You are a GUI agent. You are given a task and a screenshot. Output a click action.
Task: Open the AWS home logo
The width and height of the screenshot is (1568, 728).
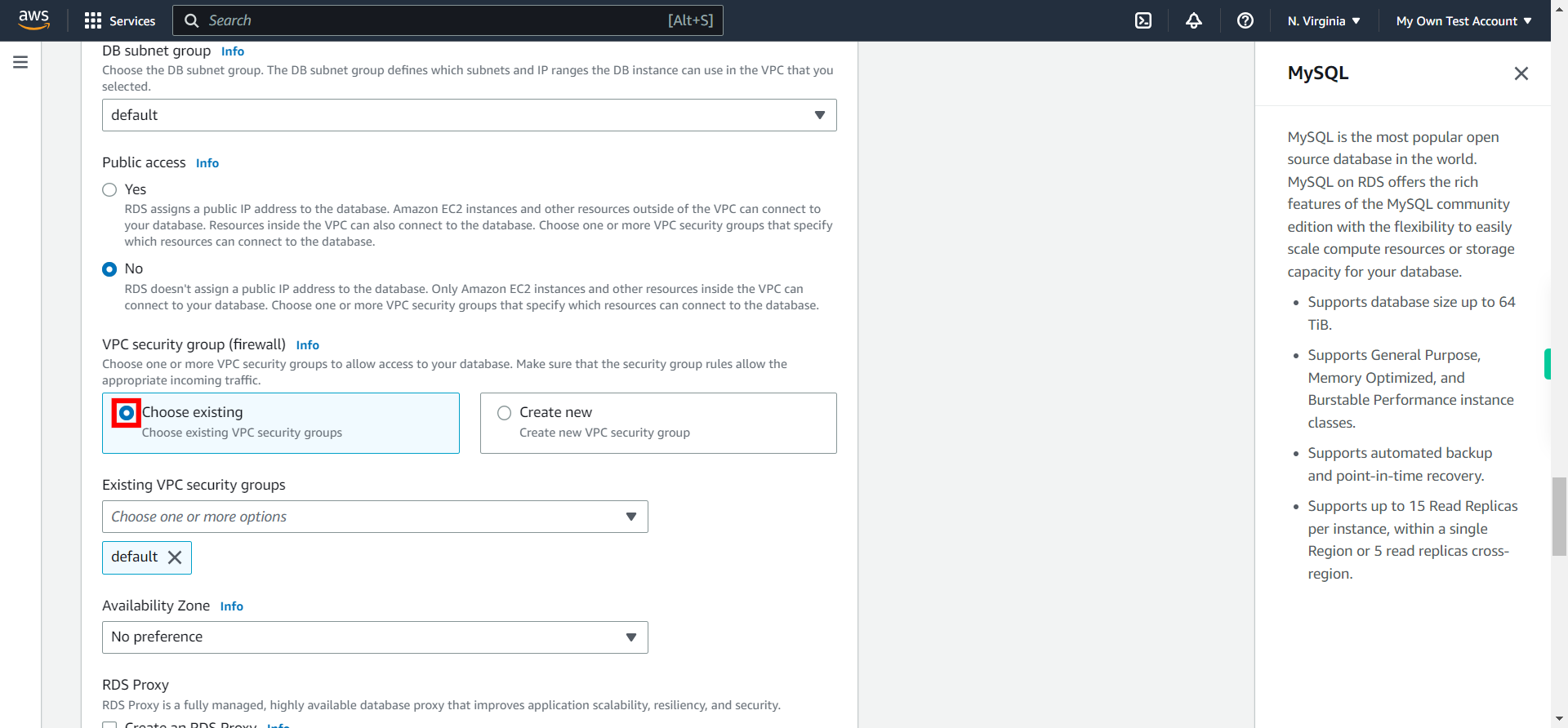tap(33, 20)
